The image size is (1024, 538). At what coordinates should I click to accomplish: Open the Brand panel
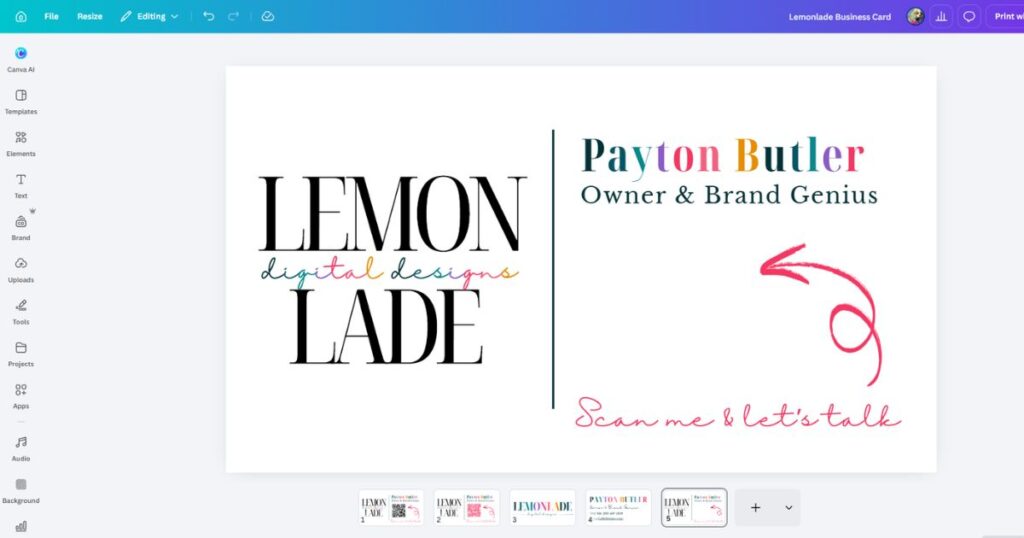coord(21,228)
